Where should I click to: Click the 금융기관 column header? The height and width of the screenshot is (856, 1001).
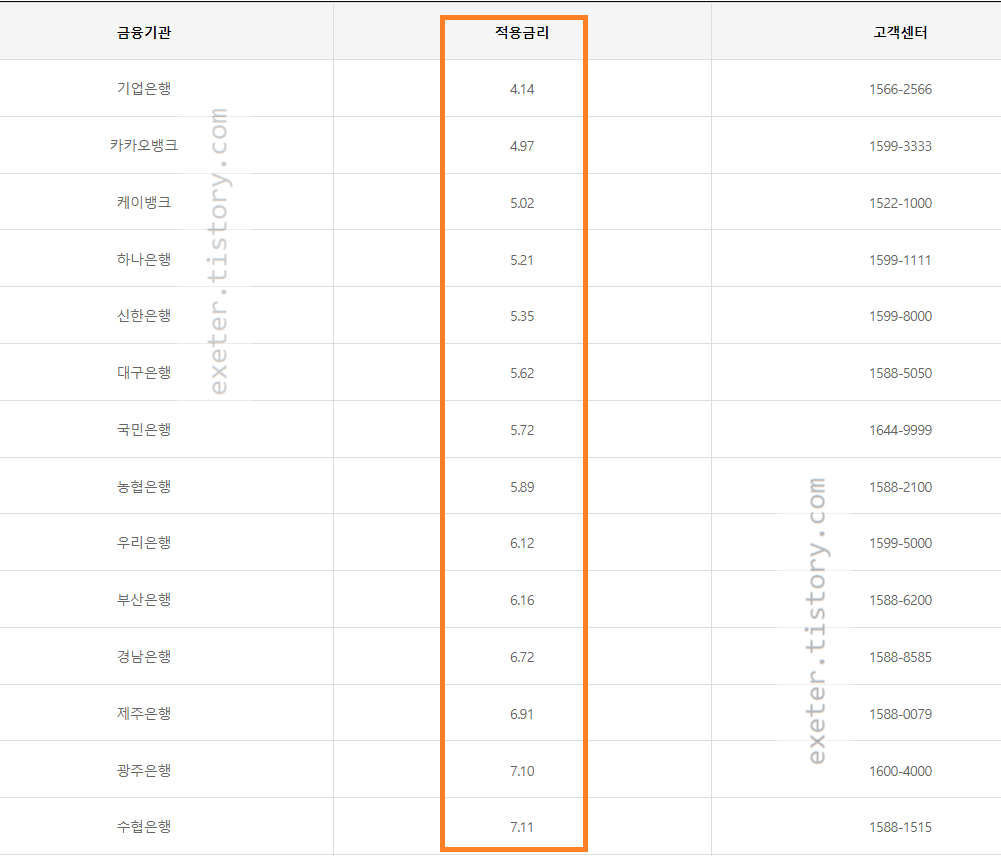click(x=144, y=33)
